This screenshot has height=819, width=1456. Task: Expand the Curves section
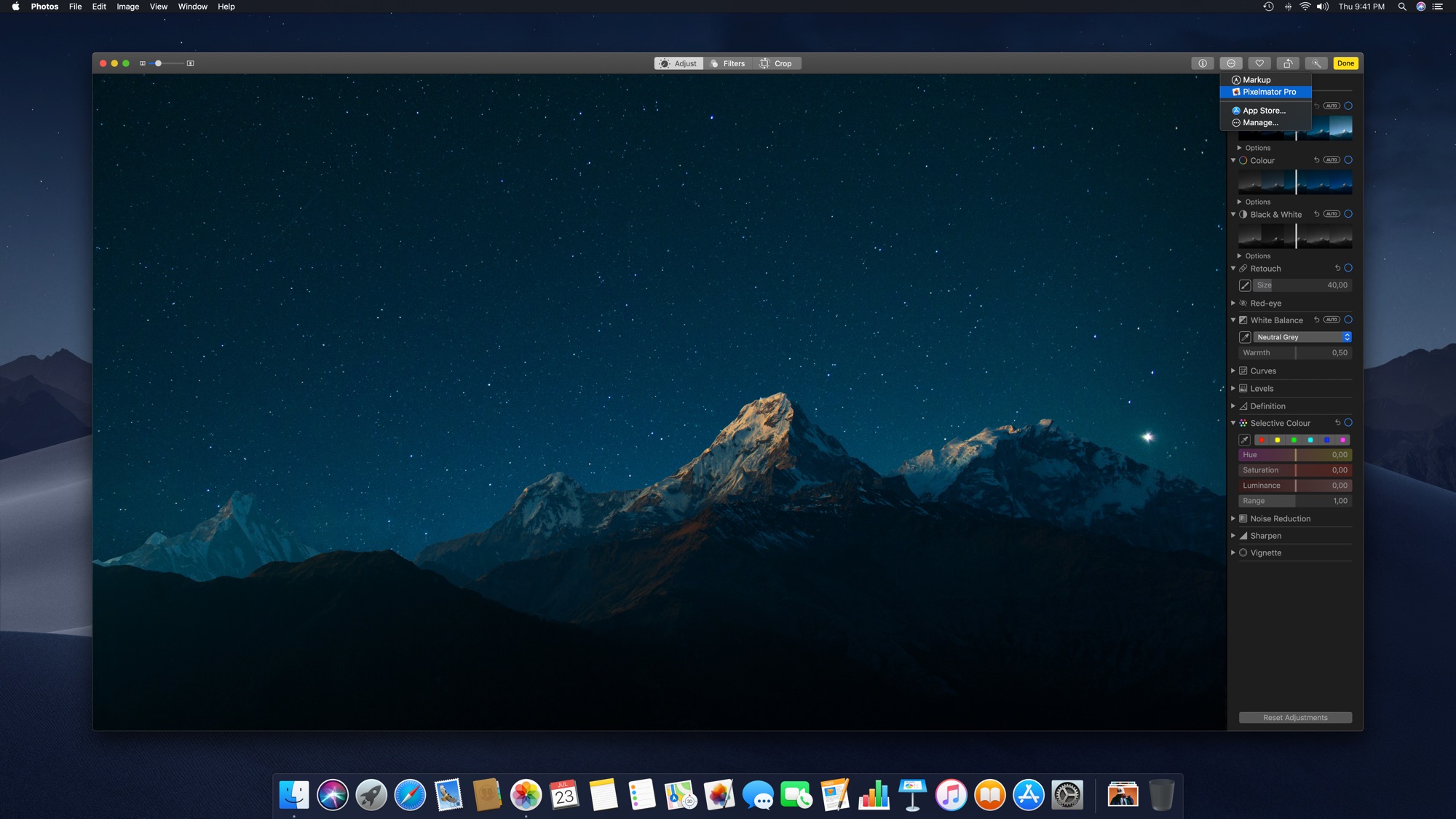1233,371
